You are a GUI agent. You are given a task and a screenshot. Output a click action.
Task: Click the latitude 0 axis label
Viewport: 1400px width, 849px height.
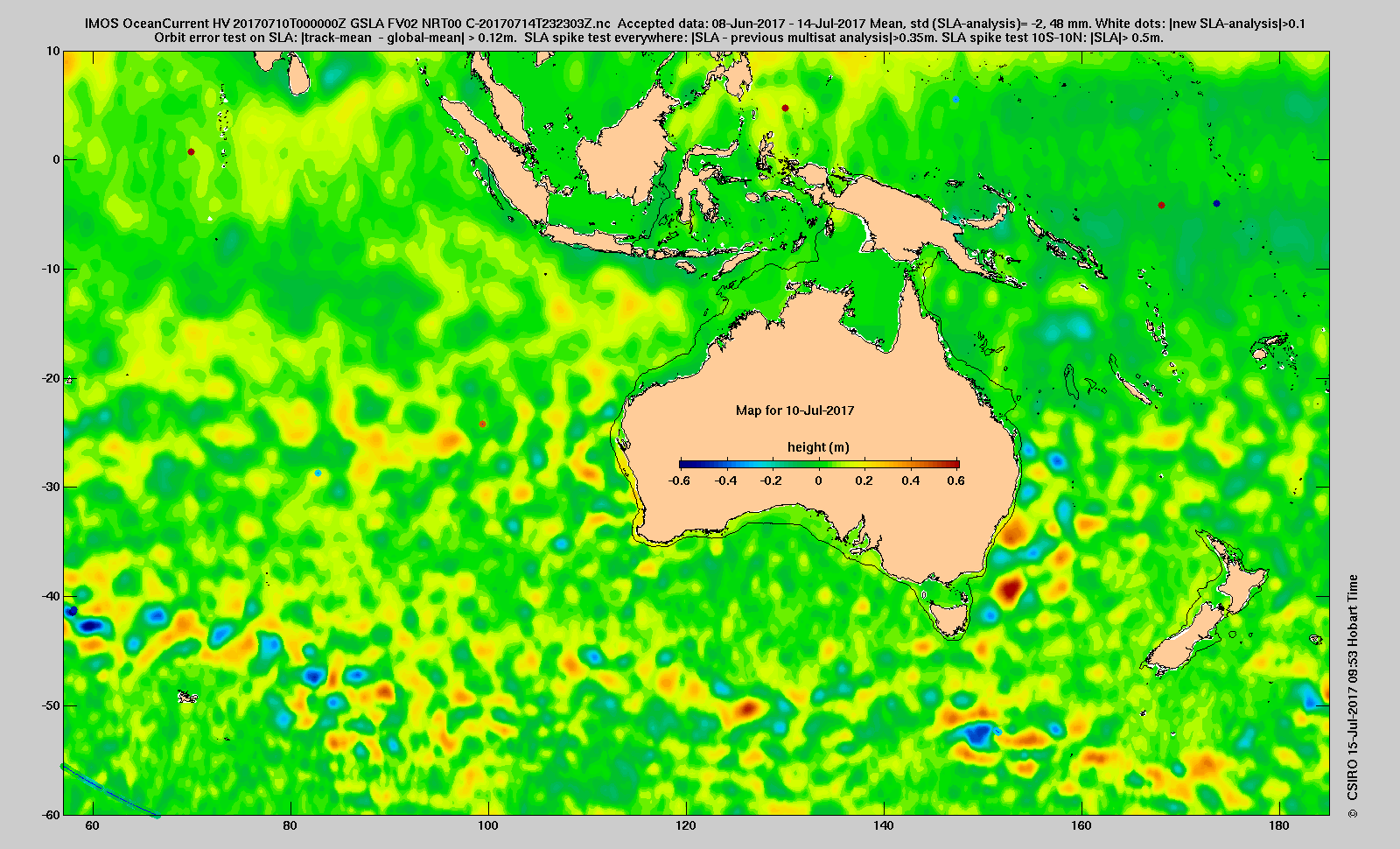click(57, 159)
